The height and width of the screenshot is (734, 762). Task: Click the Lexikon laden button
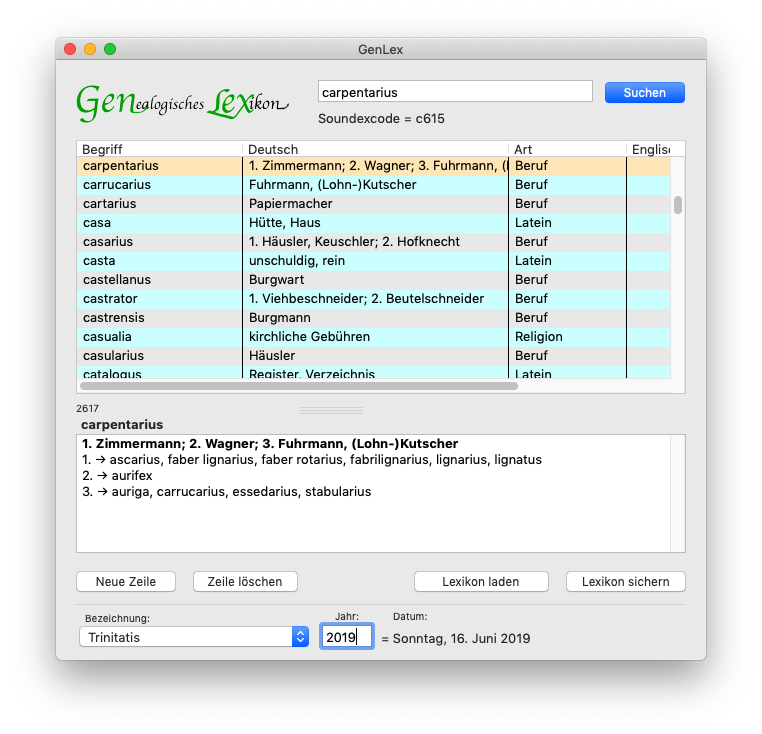pyautogui.click(x=481, y=581)
